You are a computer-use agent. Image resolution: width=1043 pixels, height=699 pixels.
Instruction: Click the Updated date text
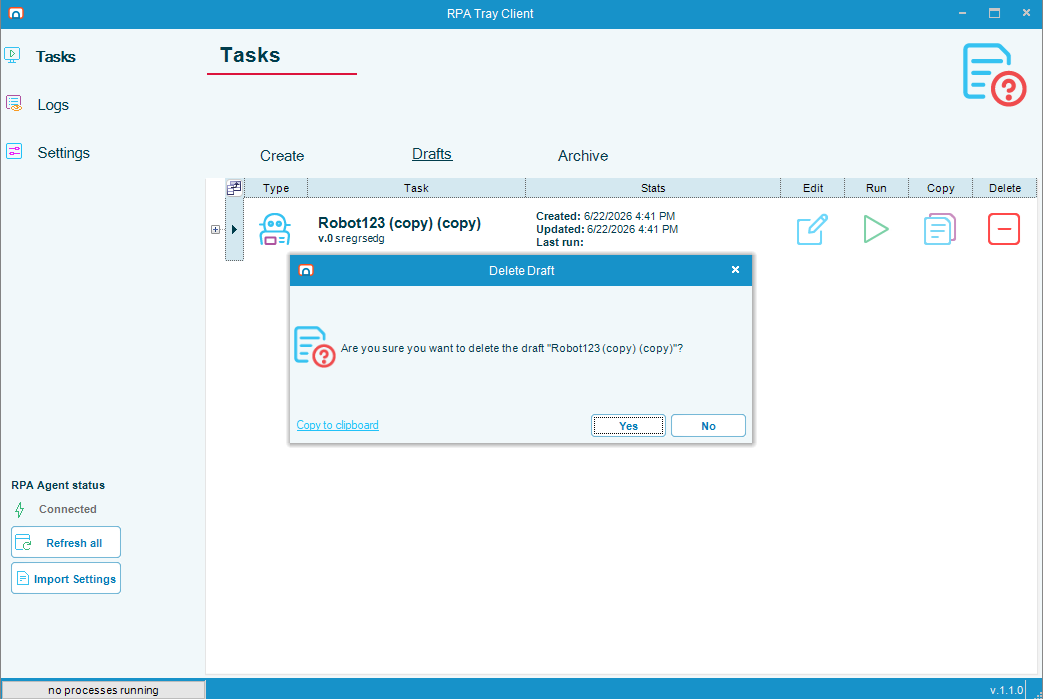point(607,229)
